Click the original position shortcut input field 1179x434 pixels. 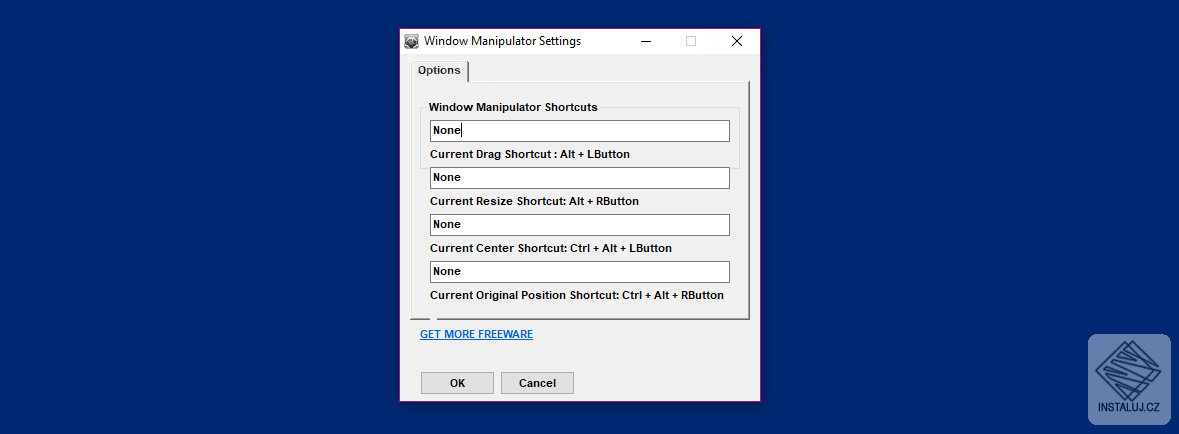580,272
